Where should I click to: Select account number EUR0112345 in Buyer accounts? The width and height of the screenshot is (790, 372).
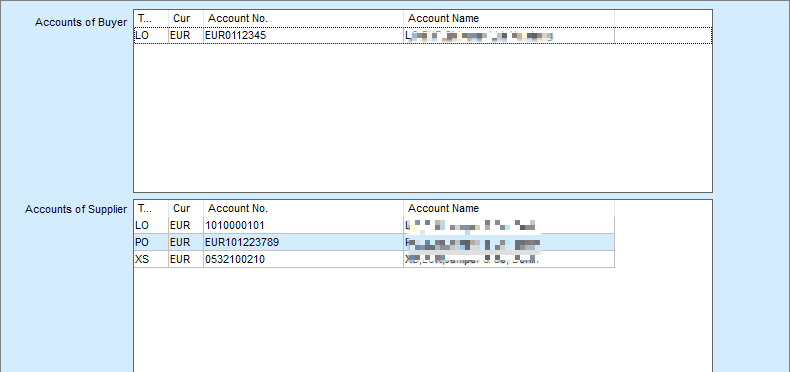(x=303, y=36)
